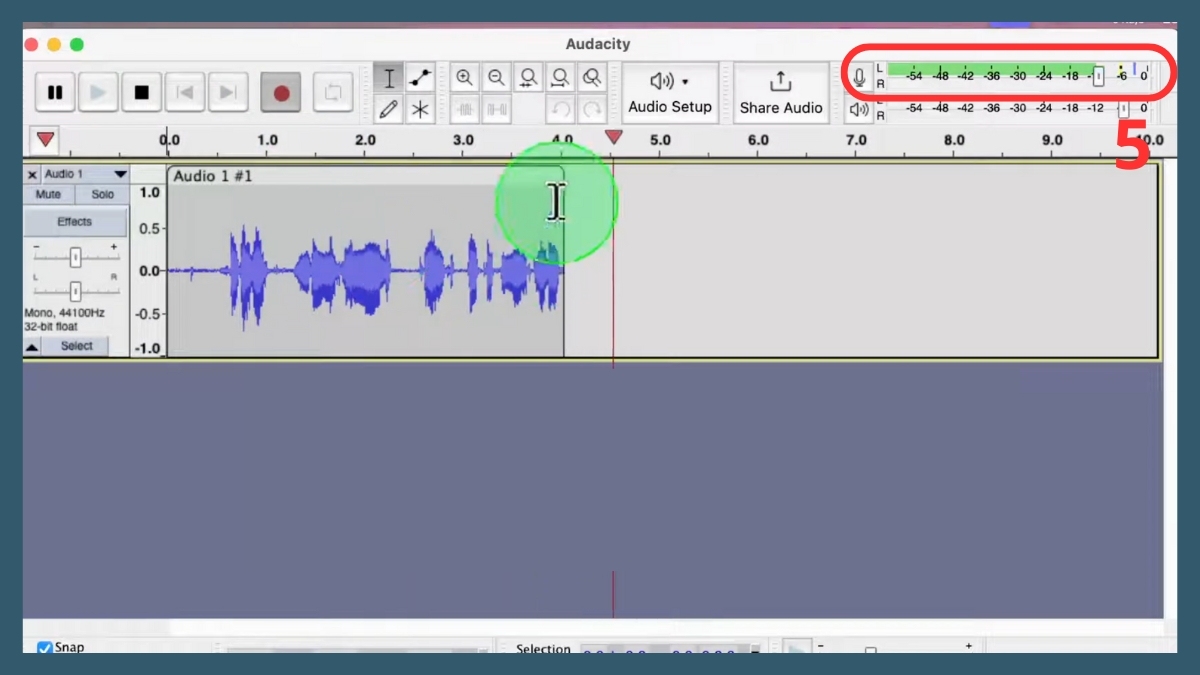Mute the Audio 1 track

[x=48, y=195]
